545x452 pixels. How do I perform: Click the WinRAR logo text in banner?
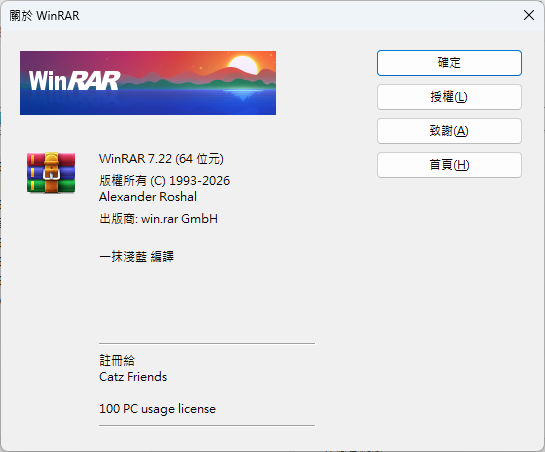[x=74, y=80]
